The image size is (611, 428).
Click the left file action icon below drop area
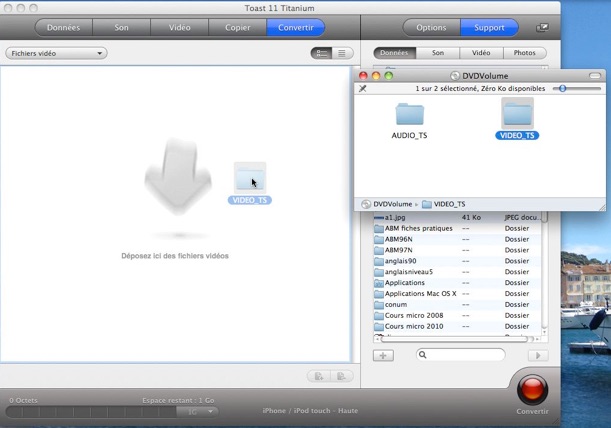pyautogui.click(x=319, y=376)
